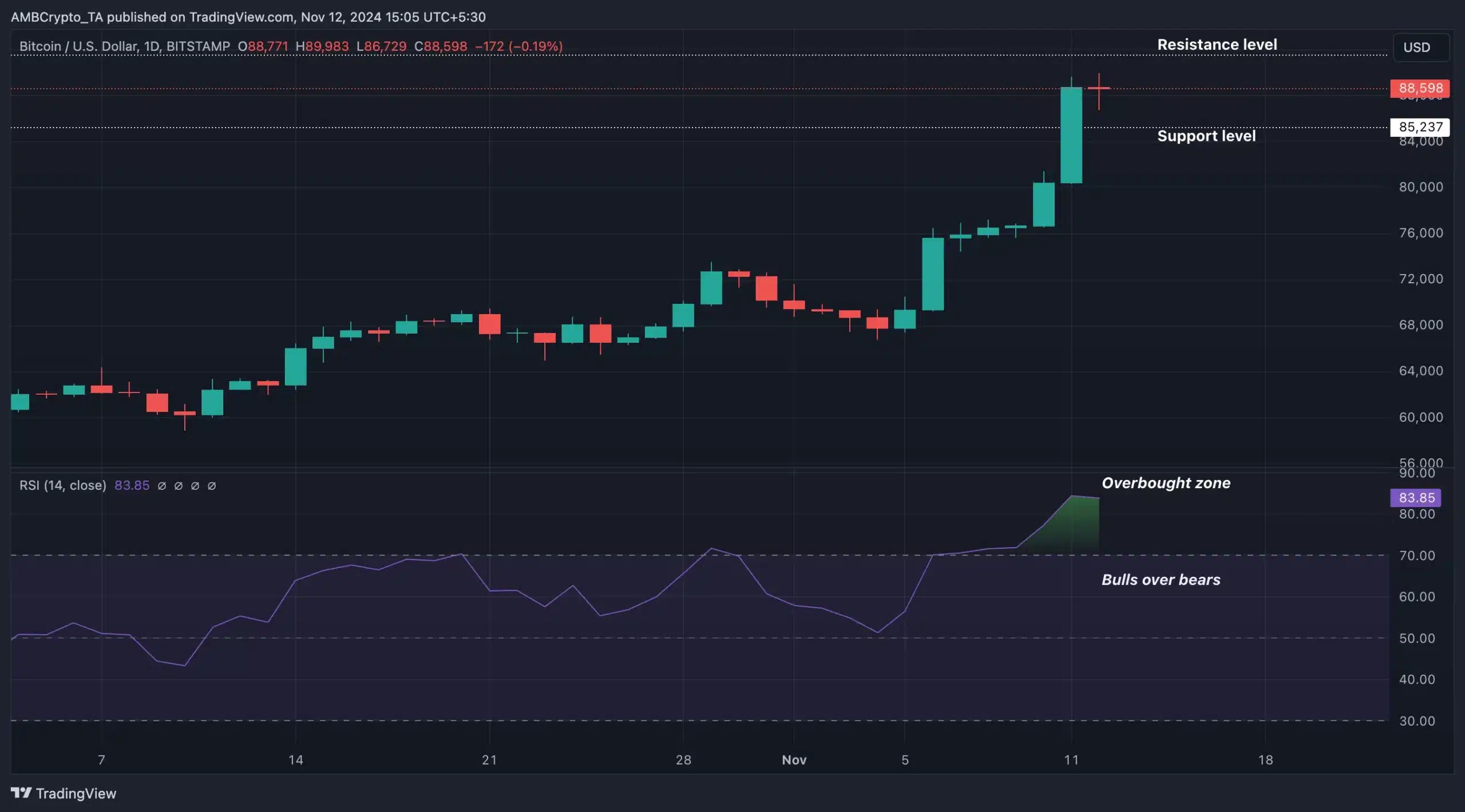Click the 'Nov' date axis label
This screenshot has height=812, width=1465.
[x=794, y=760]
